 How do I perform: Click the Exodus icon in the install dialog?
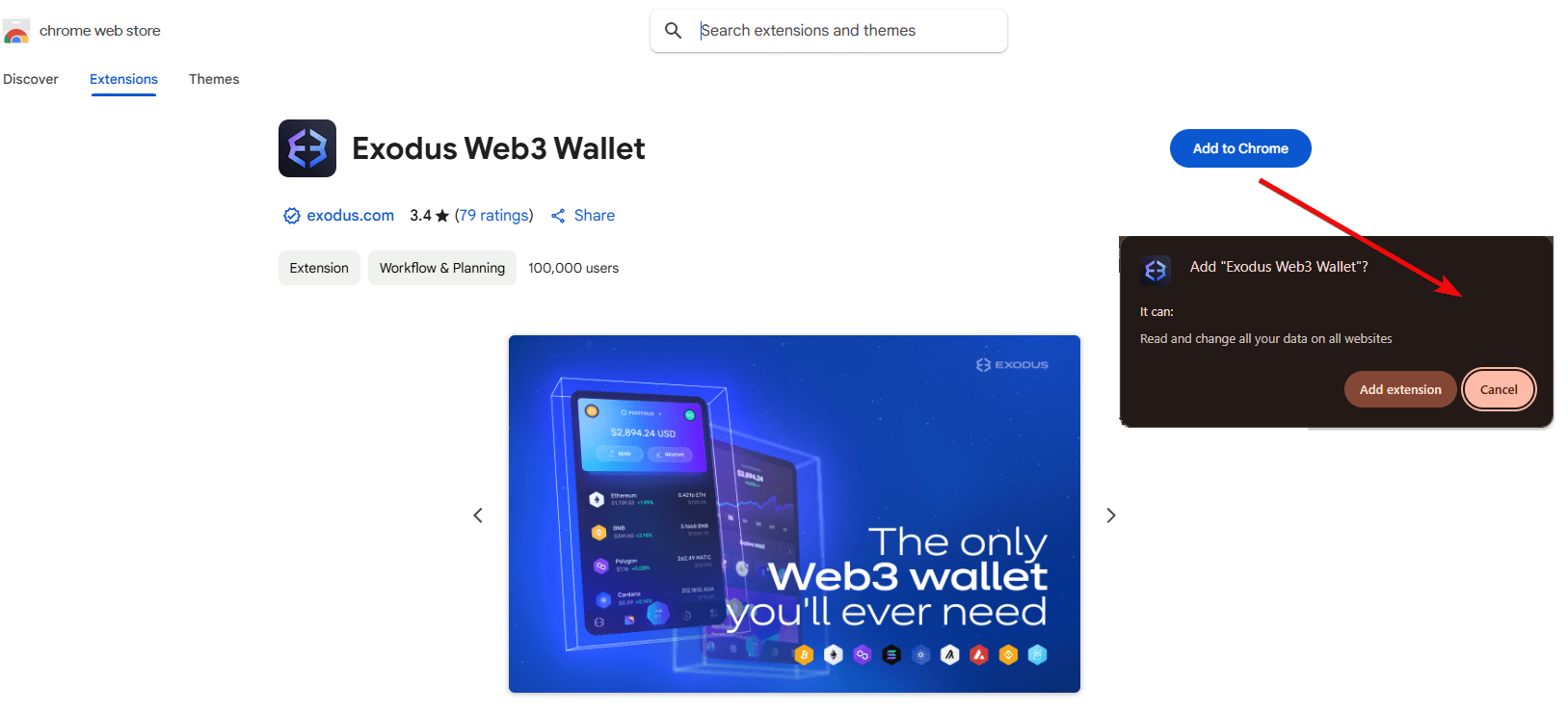(x=1156, y=271)
